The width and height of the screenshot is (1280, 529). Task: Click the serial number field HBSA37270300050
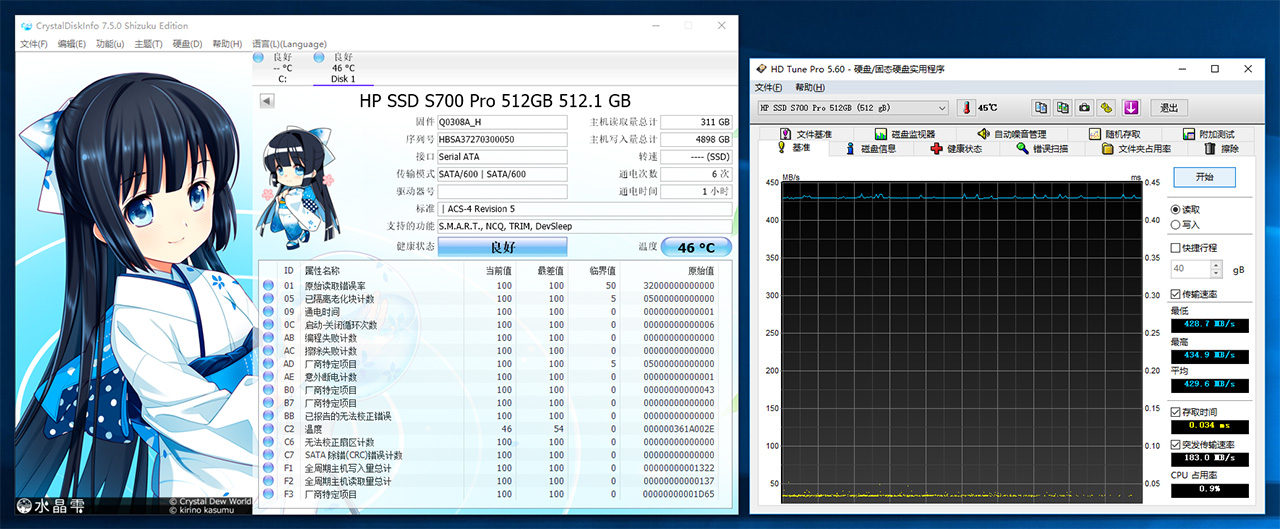coord(502,139)
